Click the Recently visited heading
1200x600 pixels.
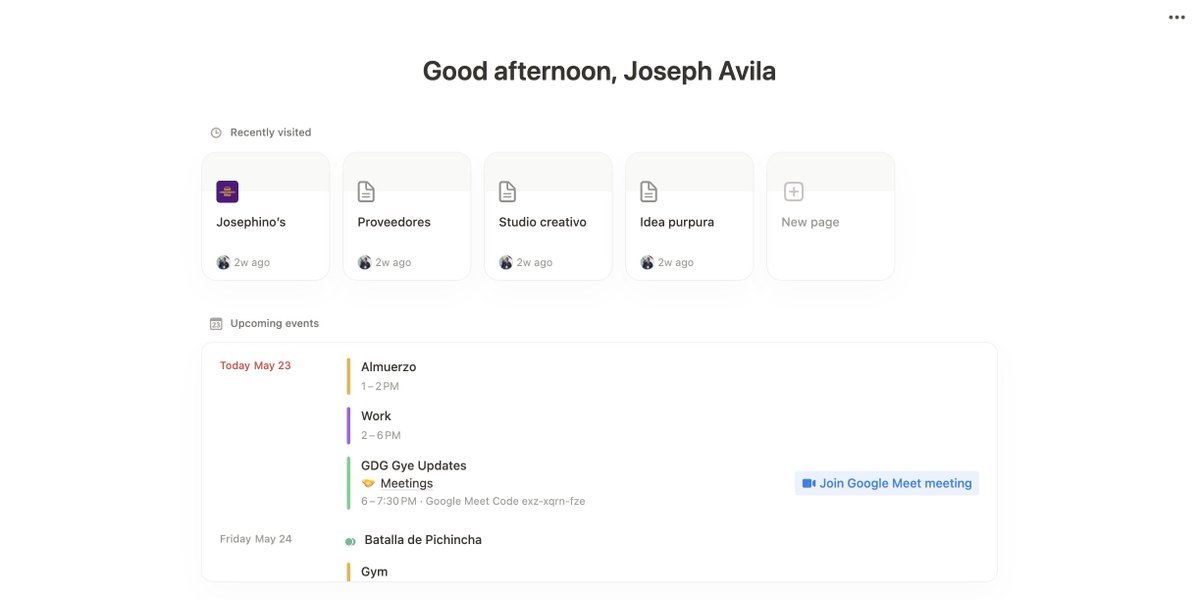click(271, 132)
